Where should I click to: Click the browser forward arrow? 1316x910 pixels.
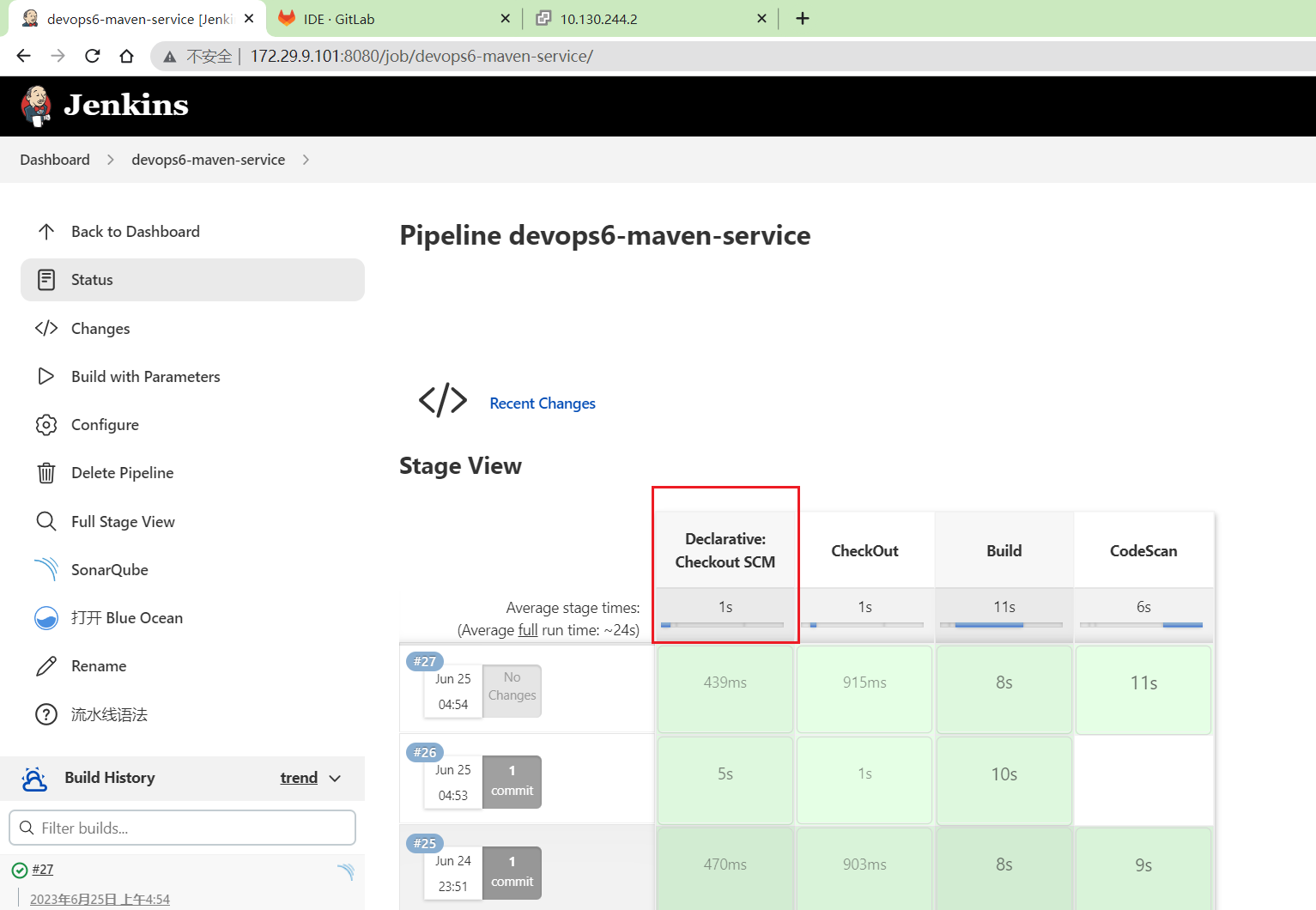click(x=58, y=56)
